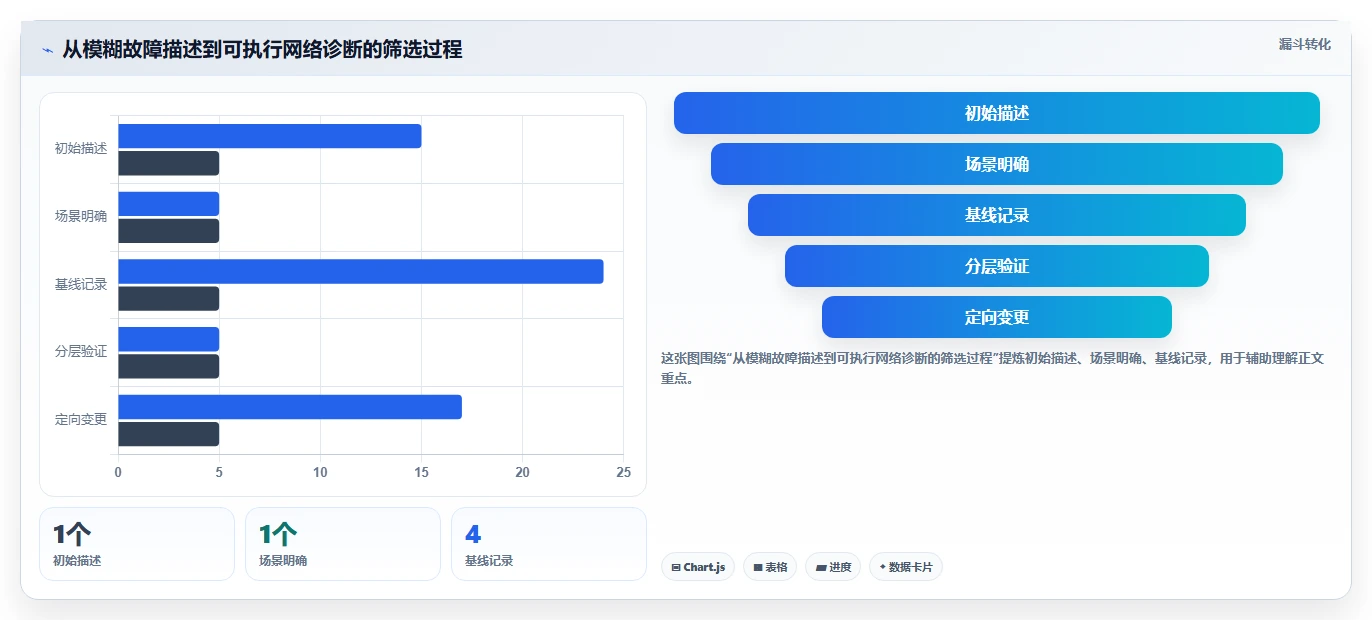The height and width of the screenshot is (620, 1372).
Task: Click the blue bar for 定向变更
Action: coord(290,407)
